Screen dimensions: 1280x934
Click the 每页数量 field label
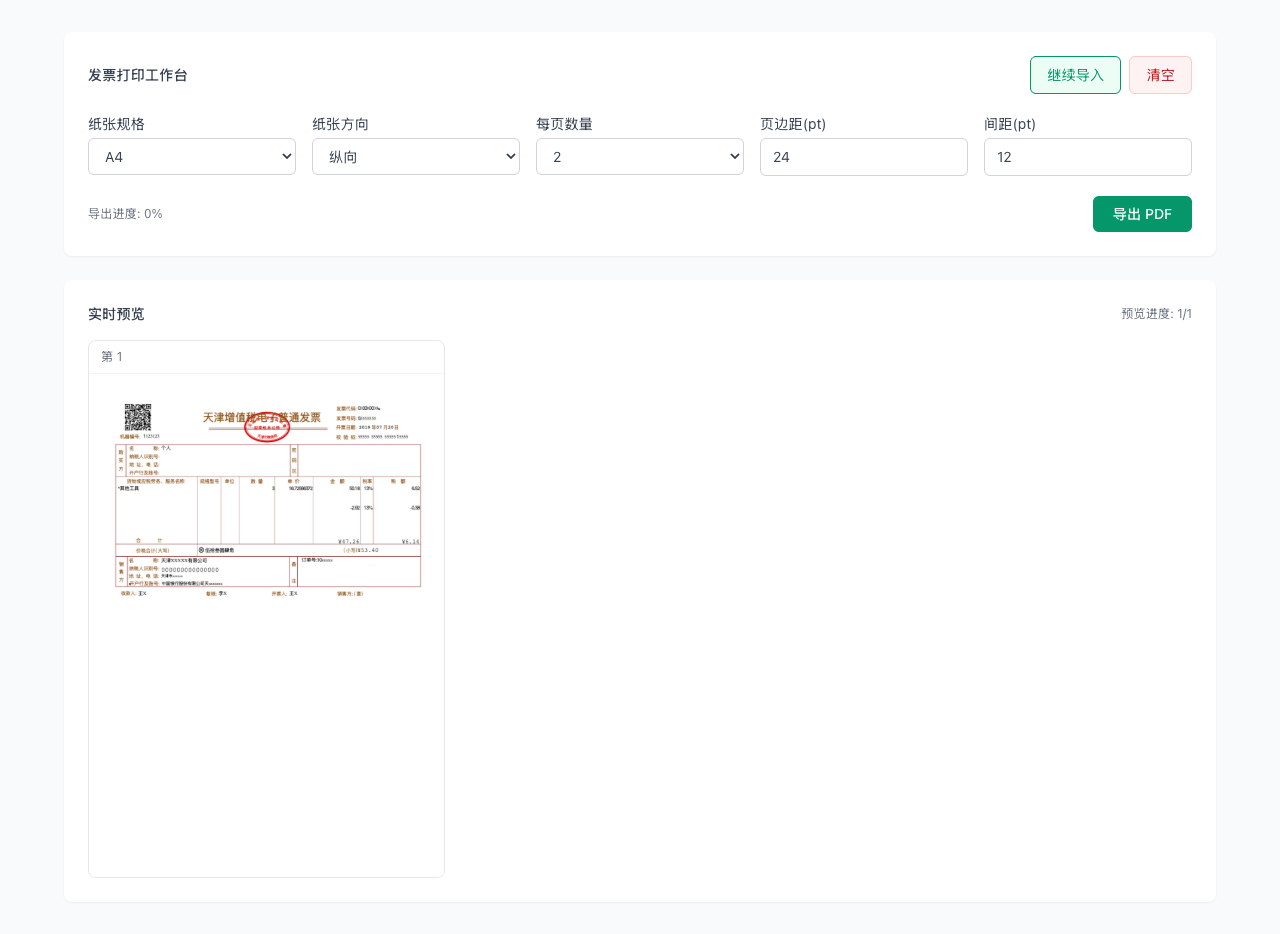564,124
